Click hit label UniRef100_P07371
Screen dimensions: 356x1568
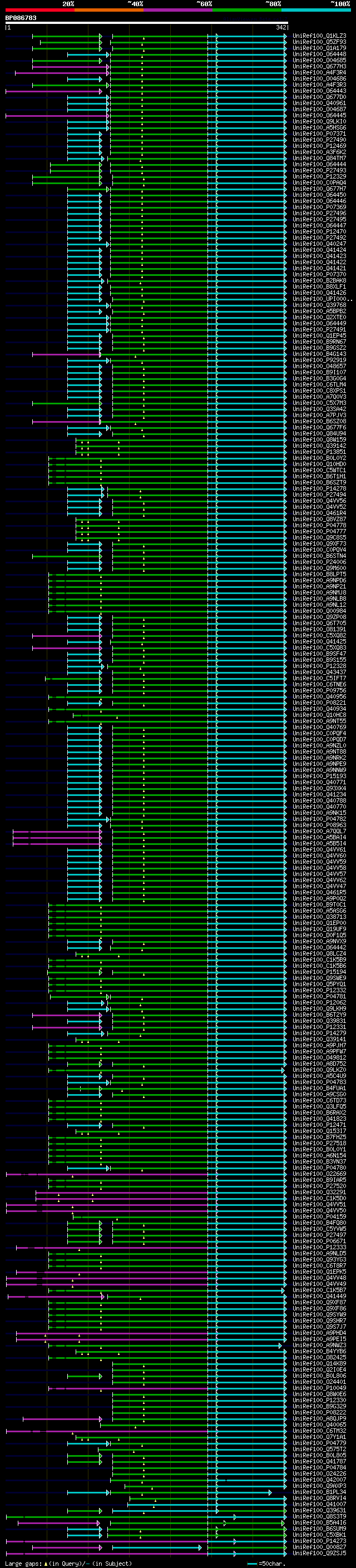319,134
